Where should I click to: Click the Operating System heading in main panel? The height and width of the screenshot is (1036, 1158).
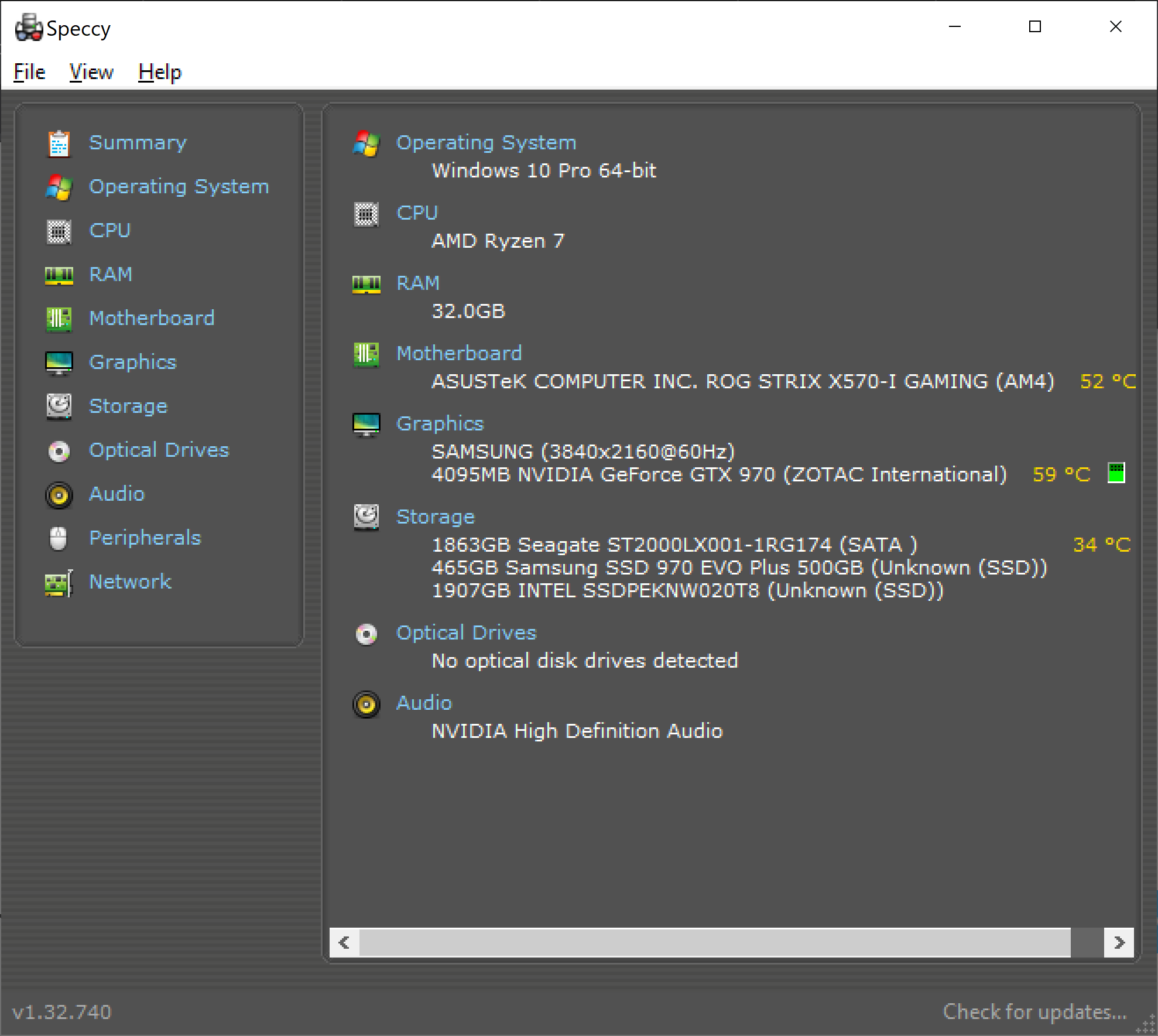tap(486, 142)
